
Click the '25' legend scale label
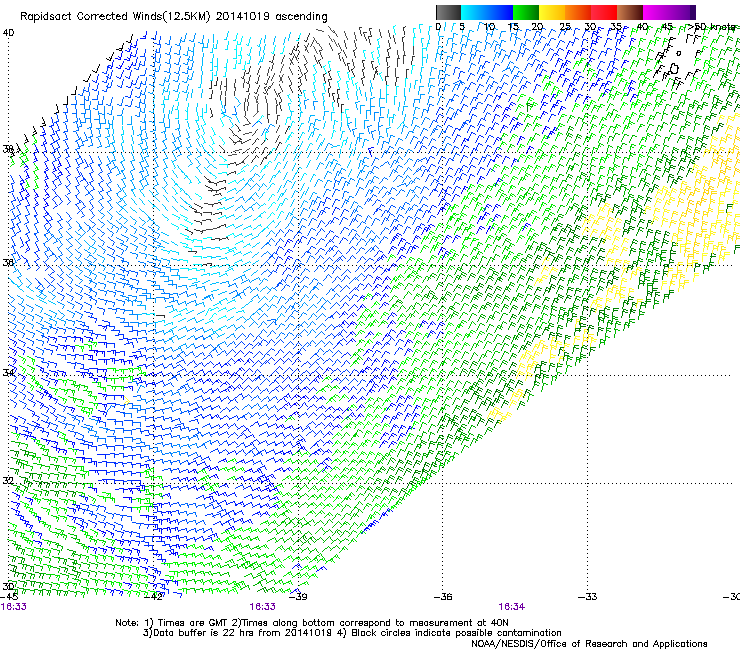tap(564, 27)
